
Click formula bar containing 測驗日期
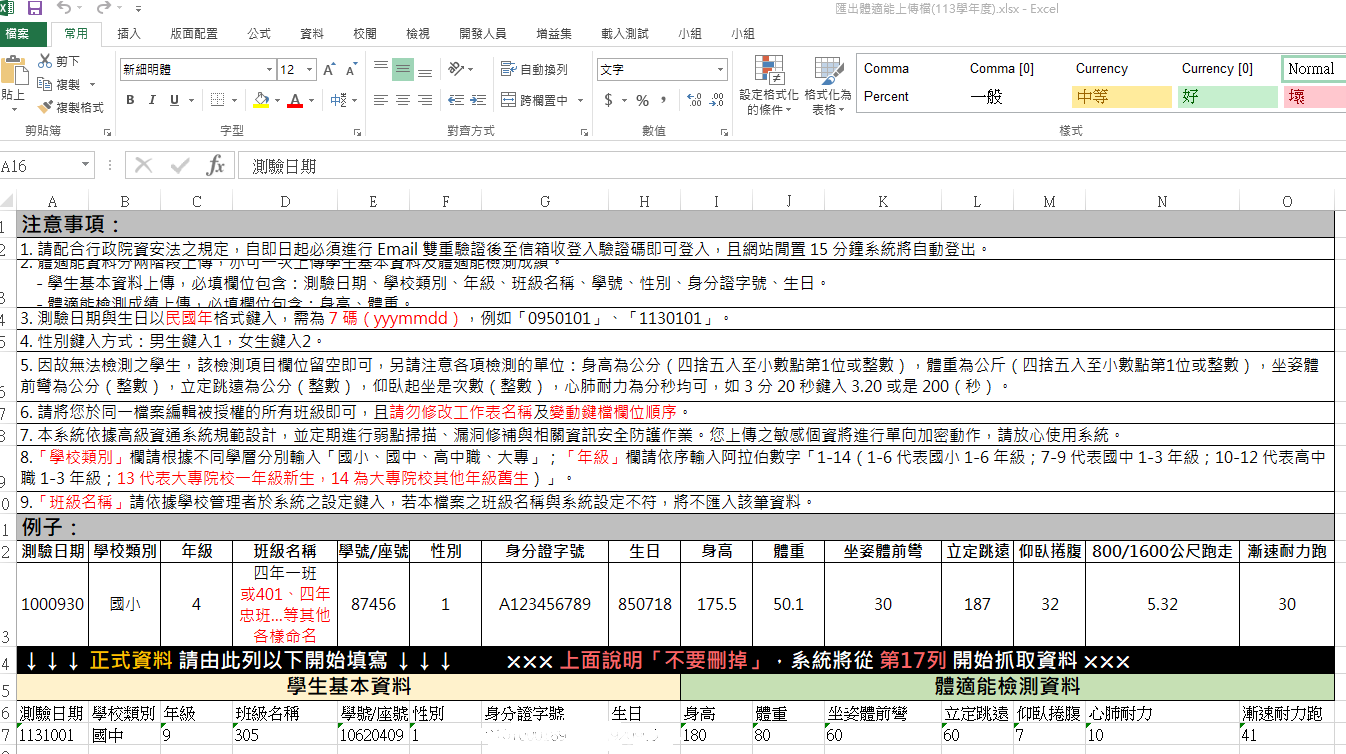790,165
